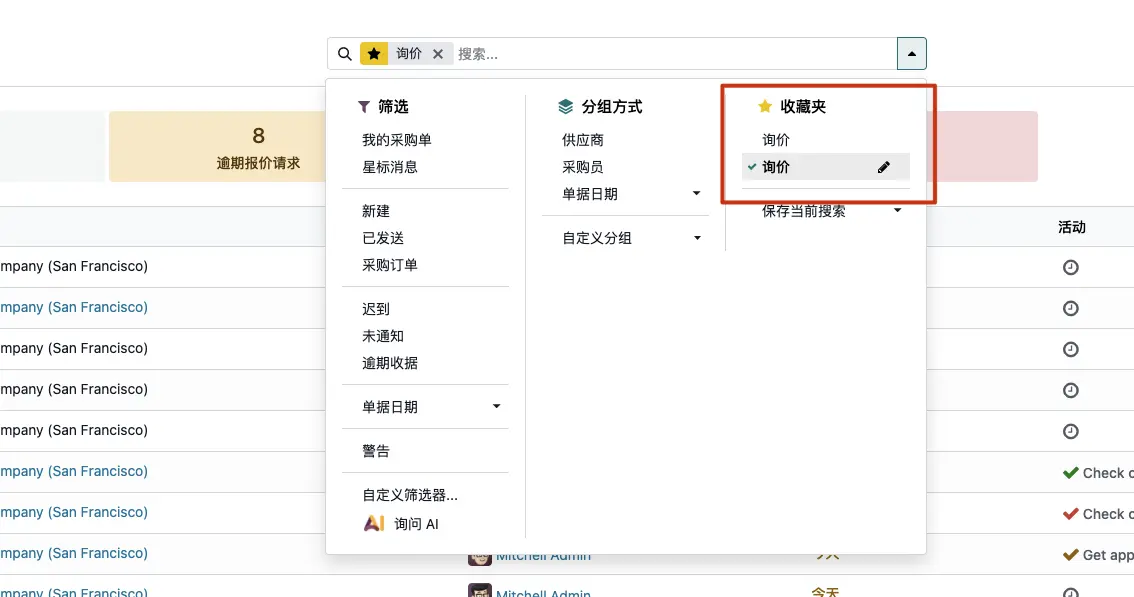Click the star icon next to 收藏夹
Screen dimensions: 1134x597
pyautogui.click(x=764, y=105)
